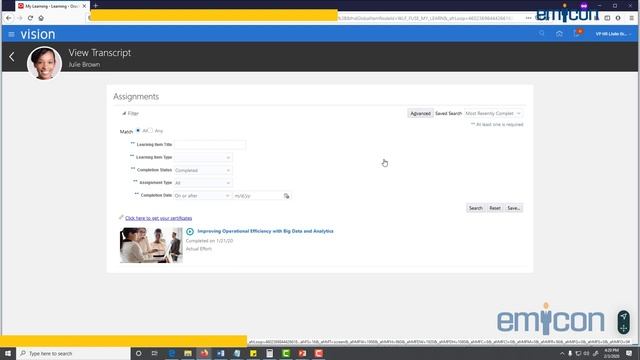Open the Saved Search dropdown
The height and width of the screenshot is (360, 640).
[493, 113]
